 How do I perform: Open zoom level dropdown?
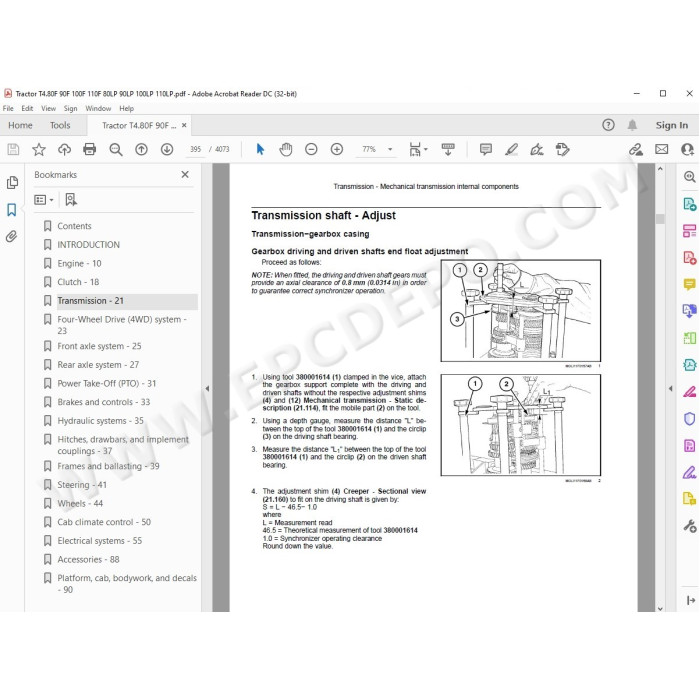coord(390,149)
